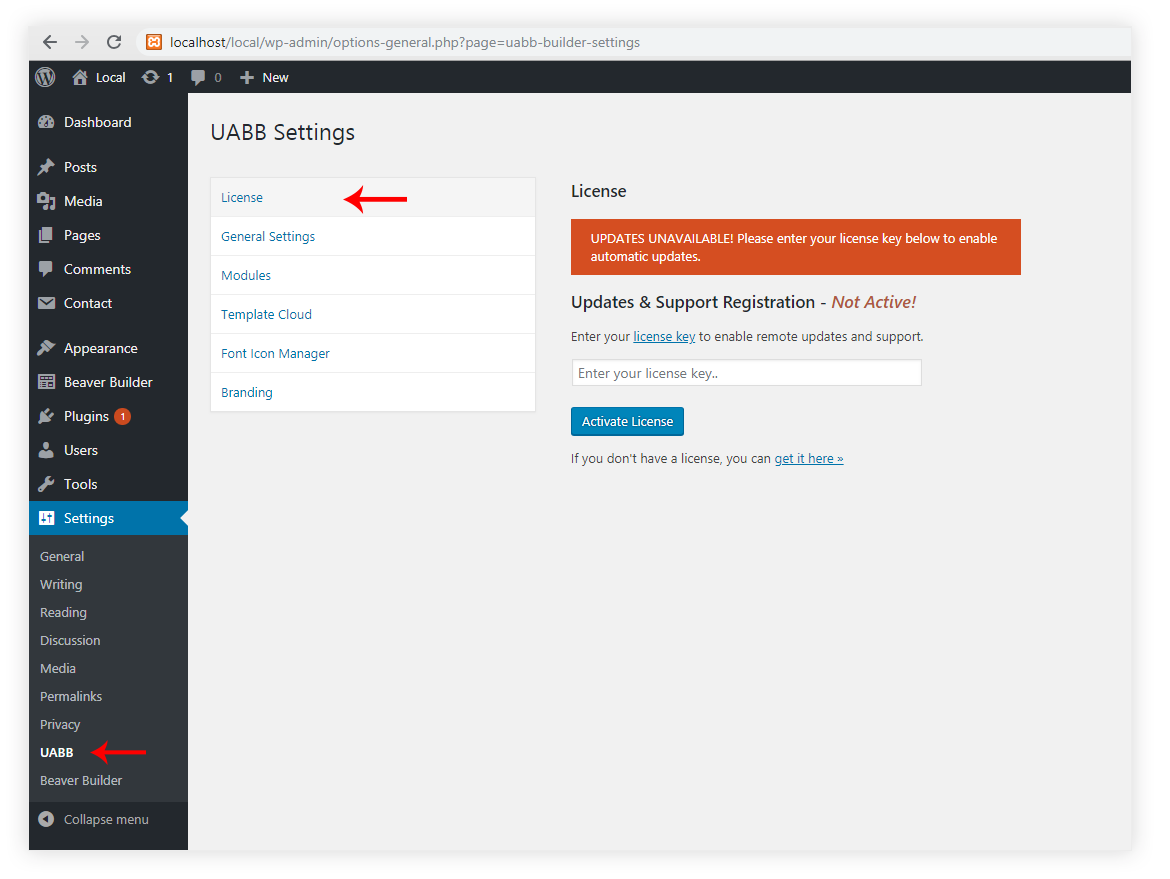Focus the license key input field
This screenshot has width=1170, height=879.
coord(746,373)
